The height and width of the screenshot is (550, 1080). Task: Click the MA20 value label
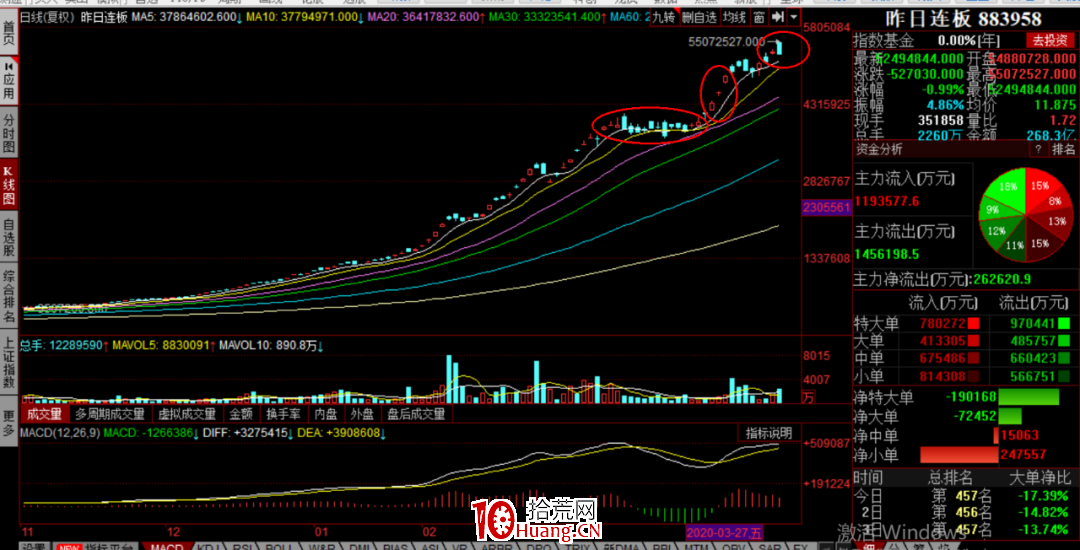tap(426, 17)
